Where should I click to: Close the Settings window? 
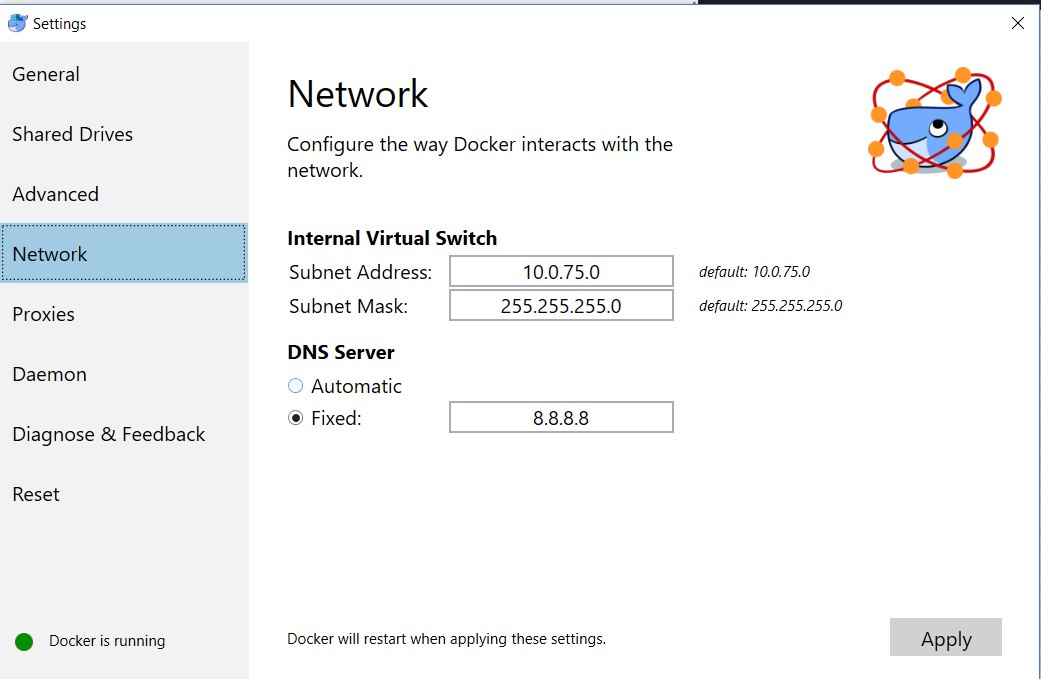[x=1017, y=23]
